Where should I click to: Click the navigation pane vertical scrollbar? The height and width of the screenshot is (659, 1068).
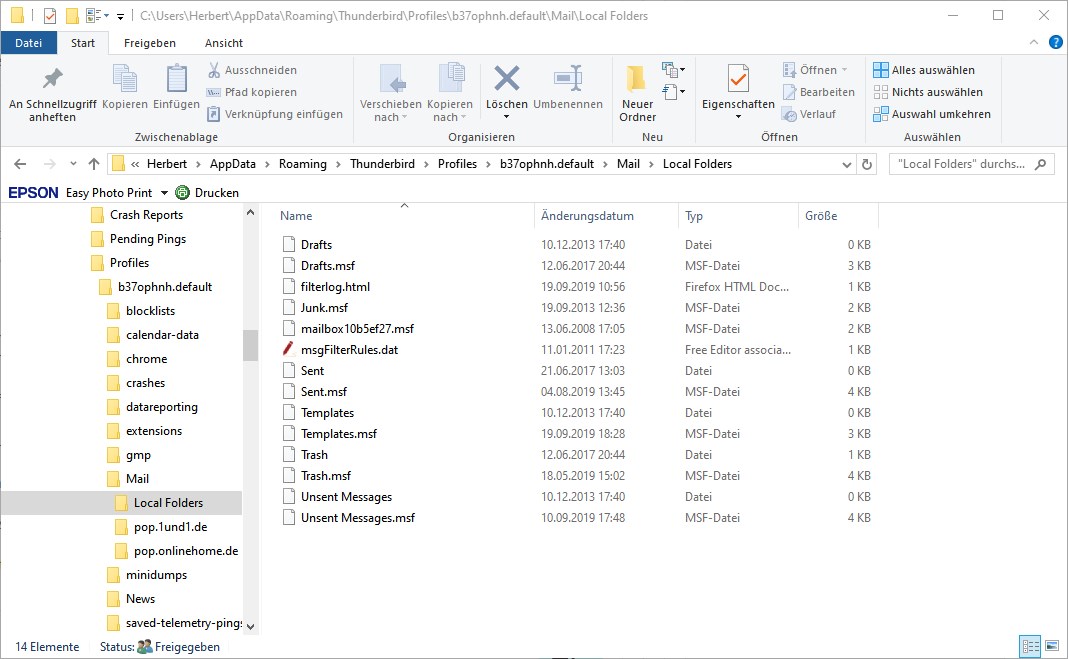point(250,345)
